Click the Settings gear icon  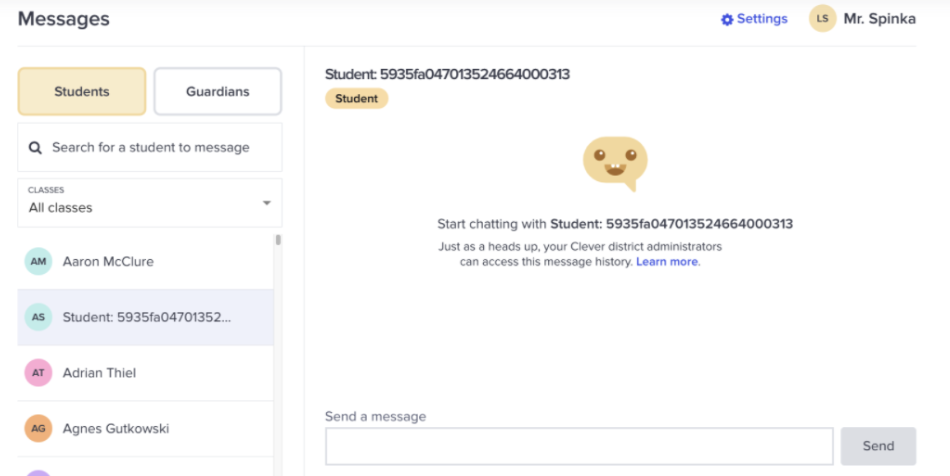(727, 19)
